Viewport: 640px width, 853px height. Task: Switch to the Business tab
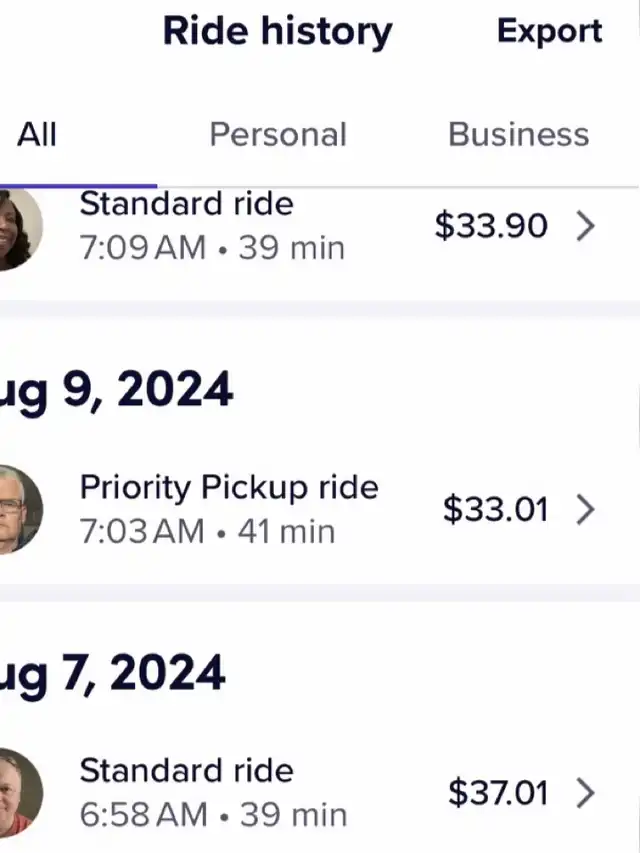pyautogui.click(x=518, y=135)
